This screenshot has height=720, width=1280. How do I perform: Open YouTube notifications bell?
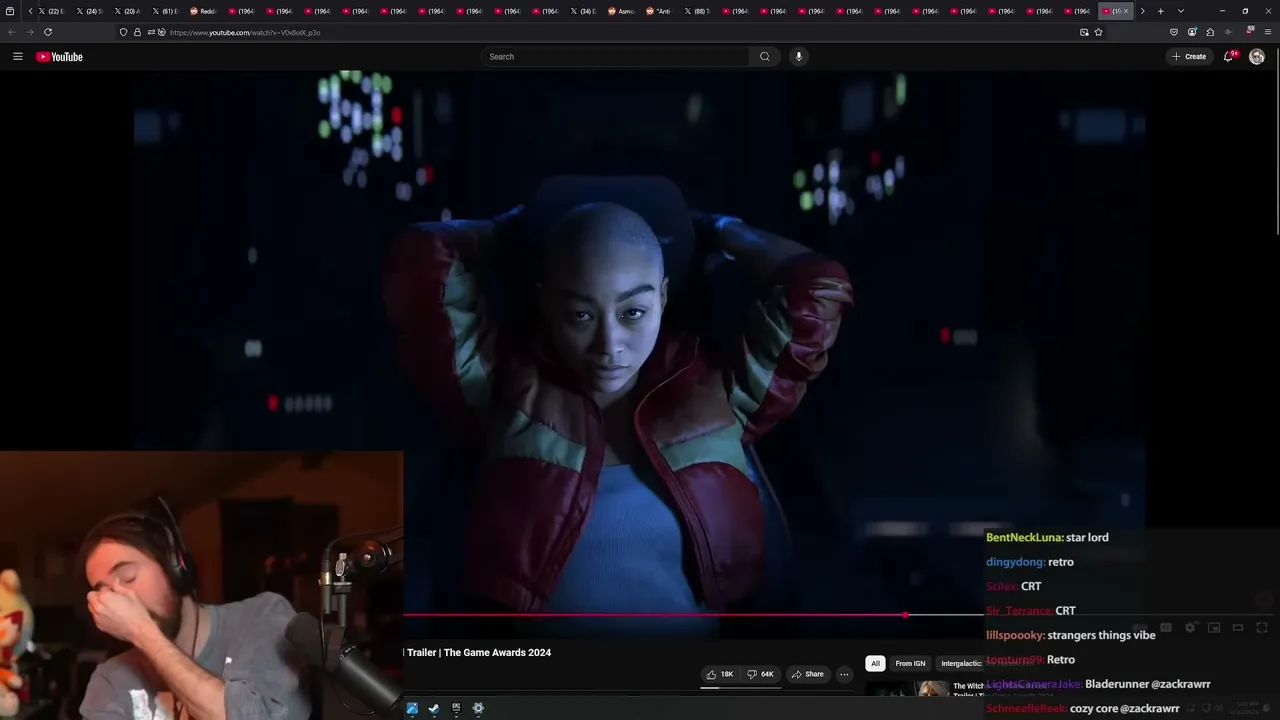click(1229, 57)
